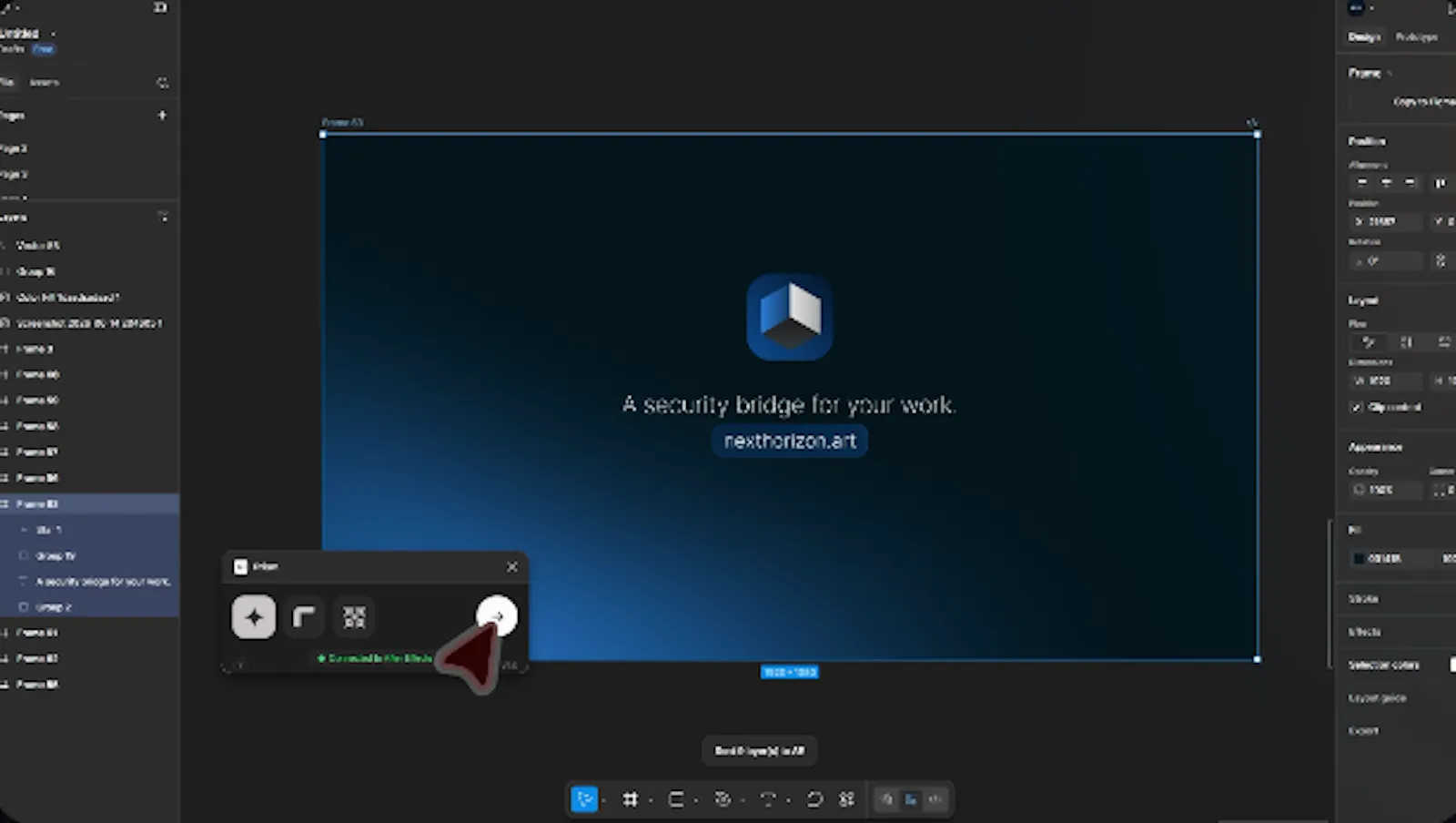Click the Opacity percentage field

coord(1385,490)
